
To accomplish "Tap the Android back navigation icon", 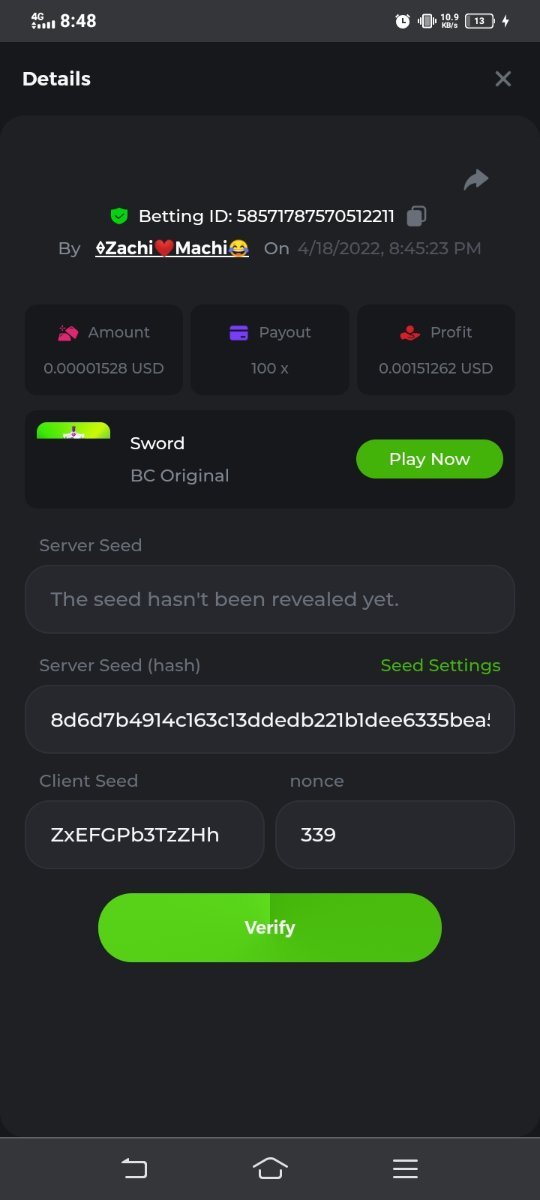I will pos(134,1168).
